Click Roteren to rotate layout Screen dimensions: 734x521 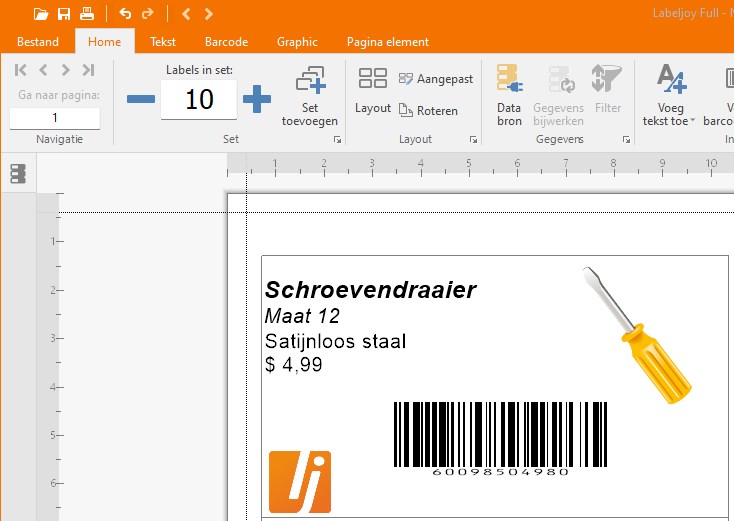(x=428, y=111)
